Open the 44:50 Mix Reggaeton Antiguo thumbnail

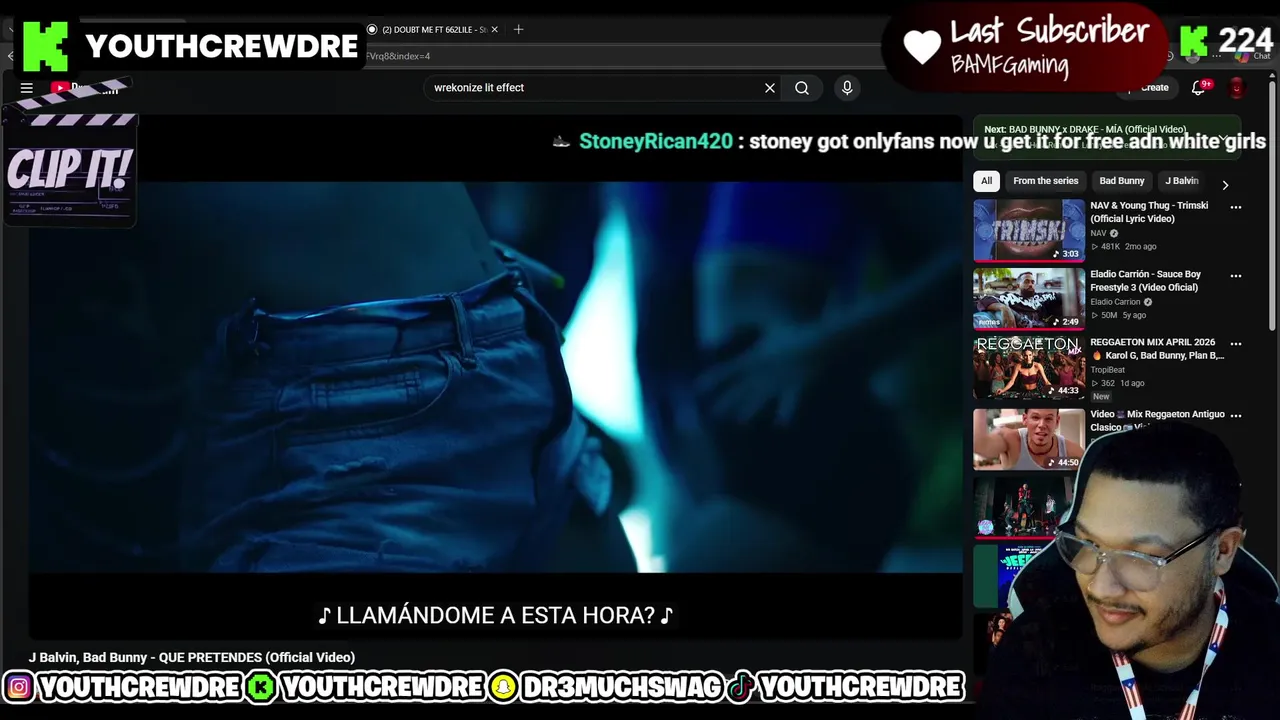1029,439
